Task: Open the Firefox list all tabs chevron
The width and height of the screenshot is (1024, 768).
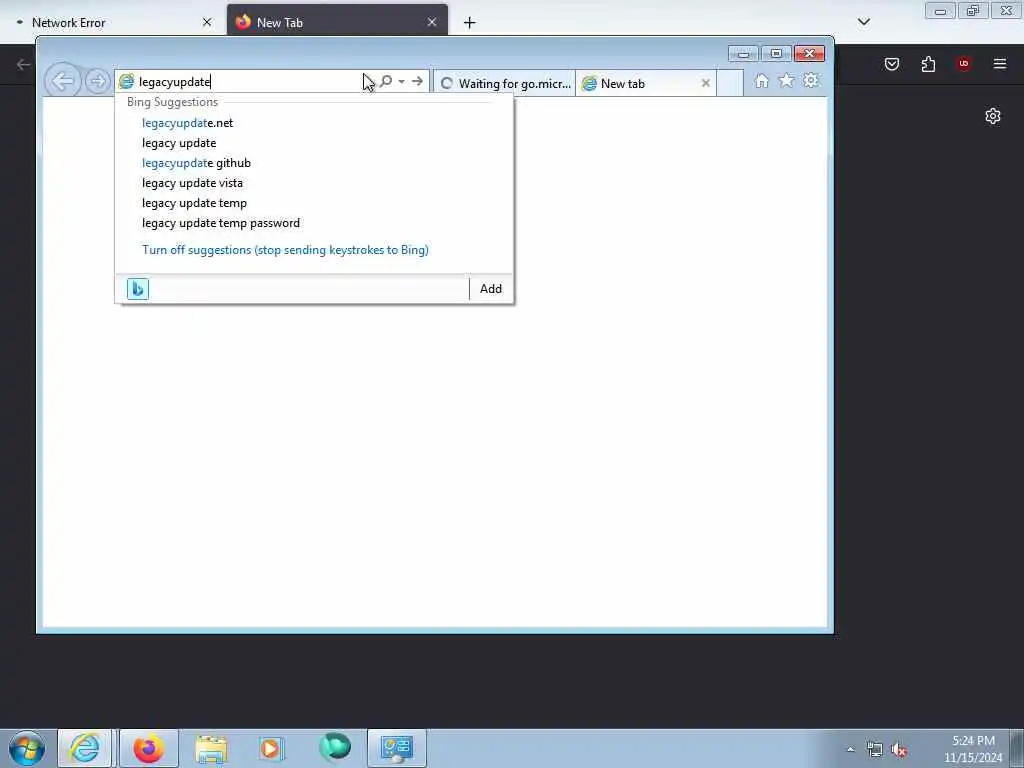Action: pos(863,22)
